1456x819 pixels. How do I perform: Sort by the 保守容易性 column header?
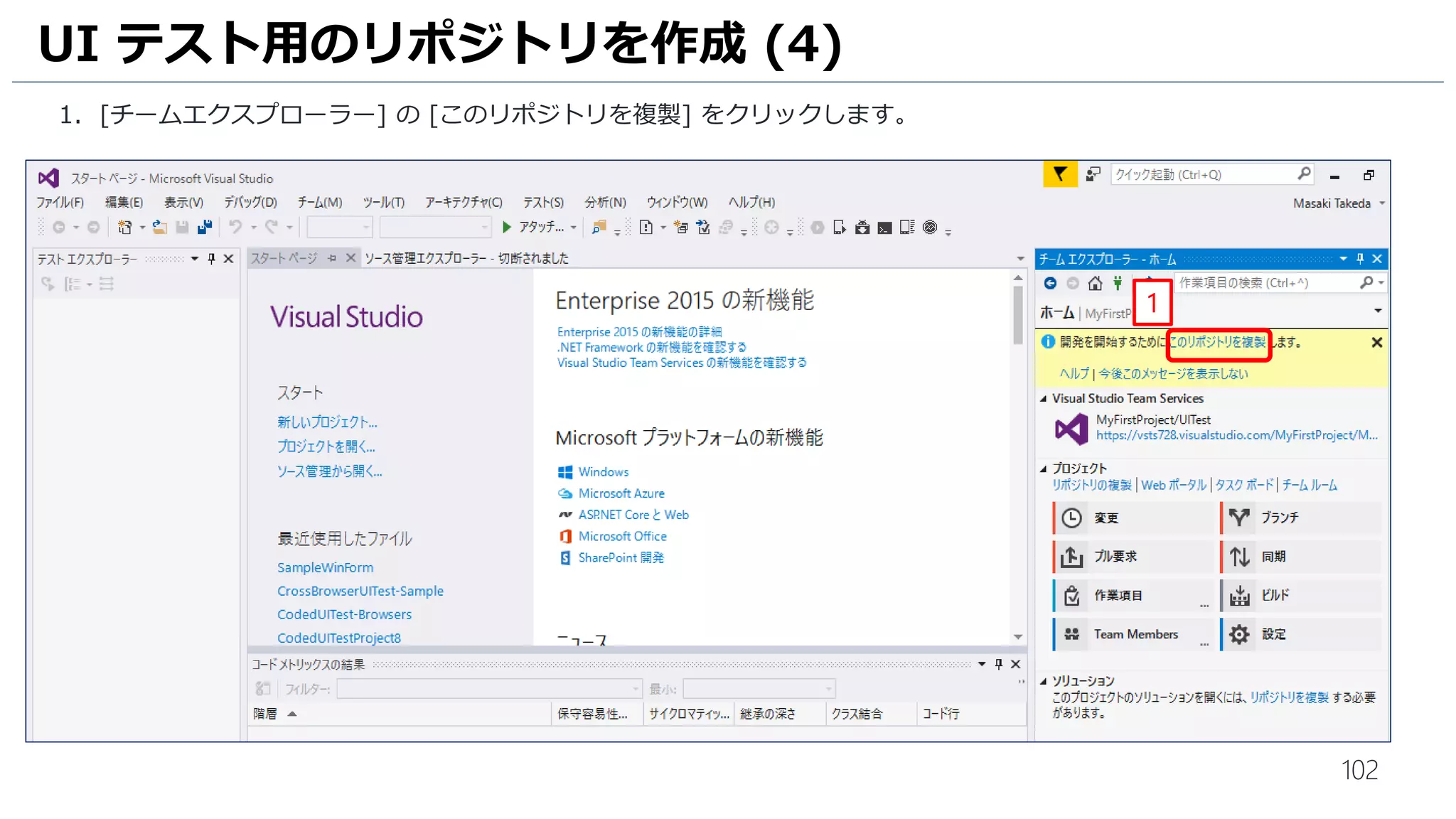click(596, 714)
